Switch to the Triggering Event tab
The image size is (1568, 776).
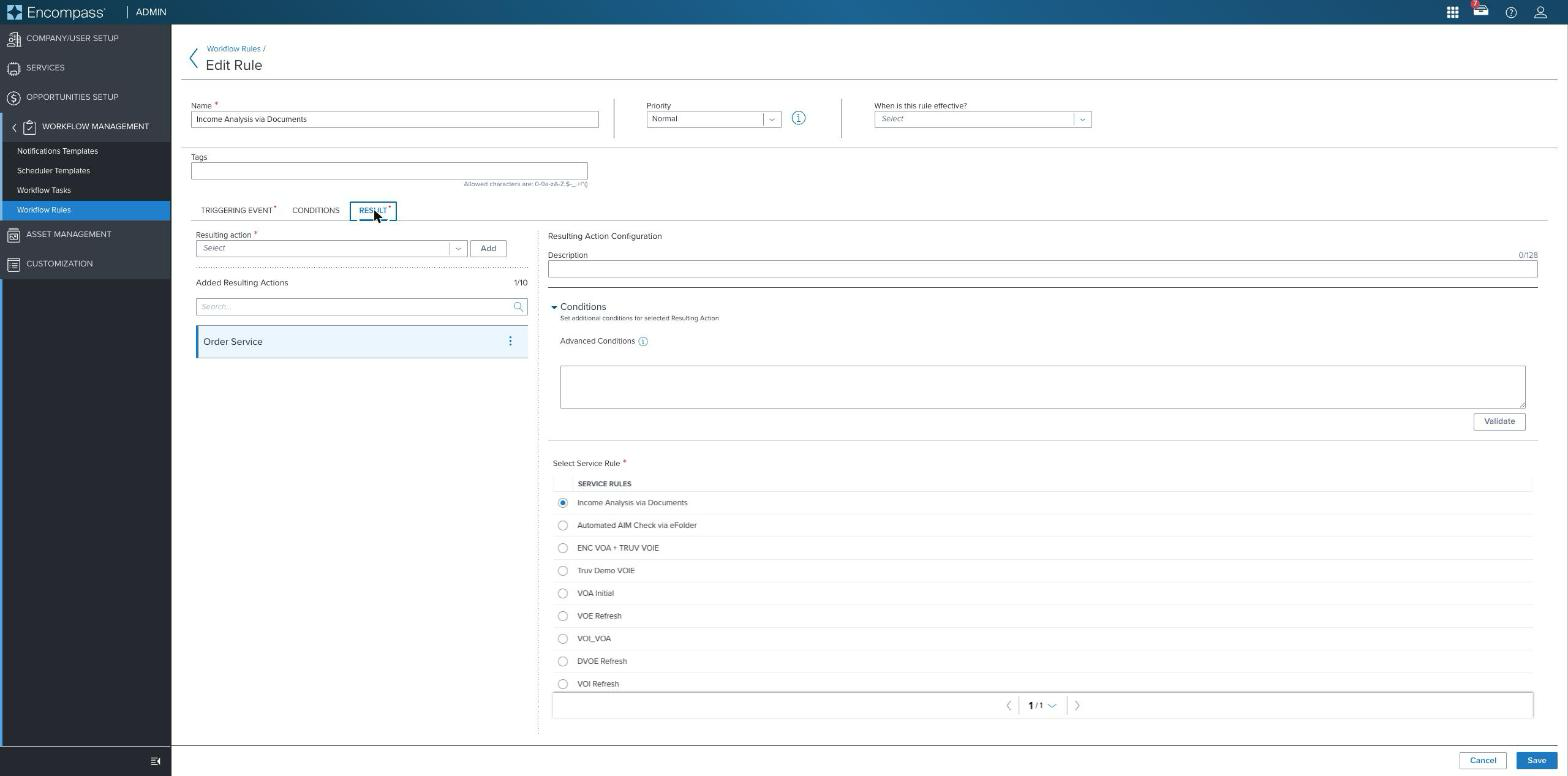pyautogui.click(x=237, y=210)
